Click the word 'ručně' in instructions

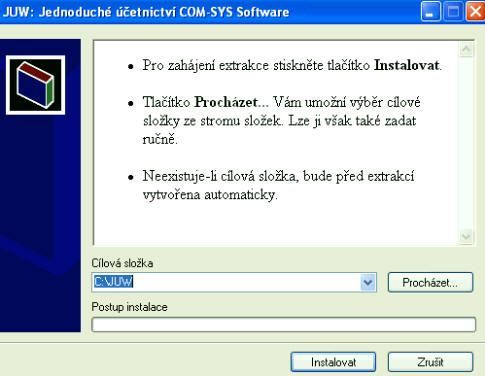159,139
